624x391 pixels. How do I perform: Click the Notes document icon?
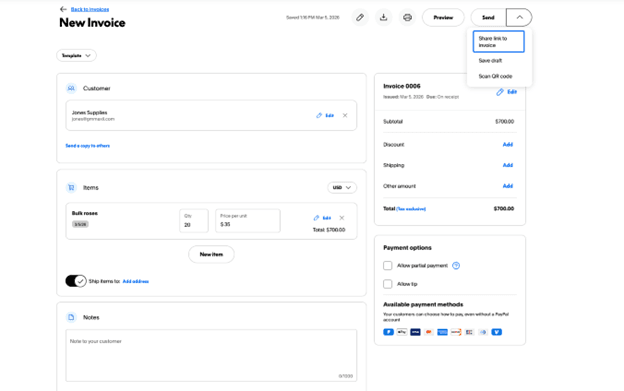pos(71,317)
